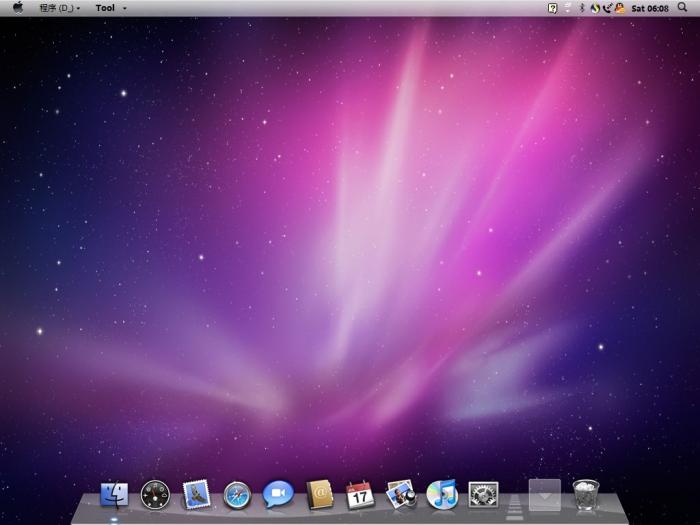Open the Address Book icon

point(319,494)
